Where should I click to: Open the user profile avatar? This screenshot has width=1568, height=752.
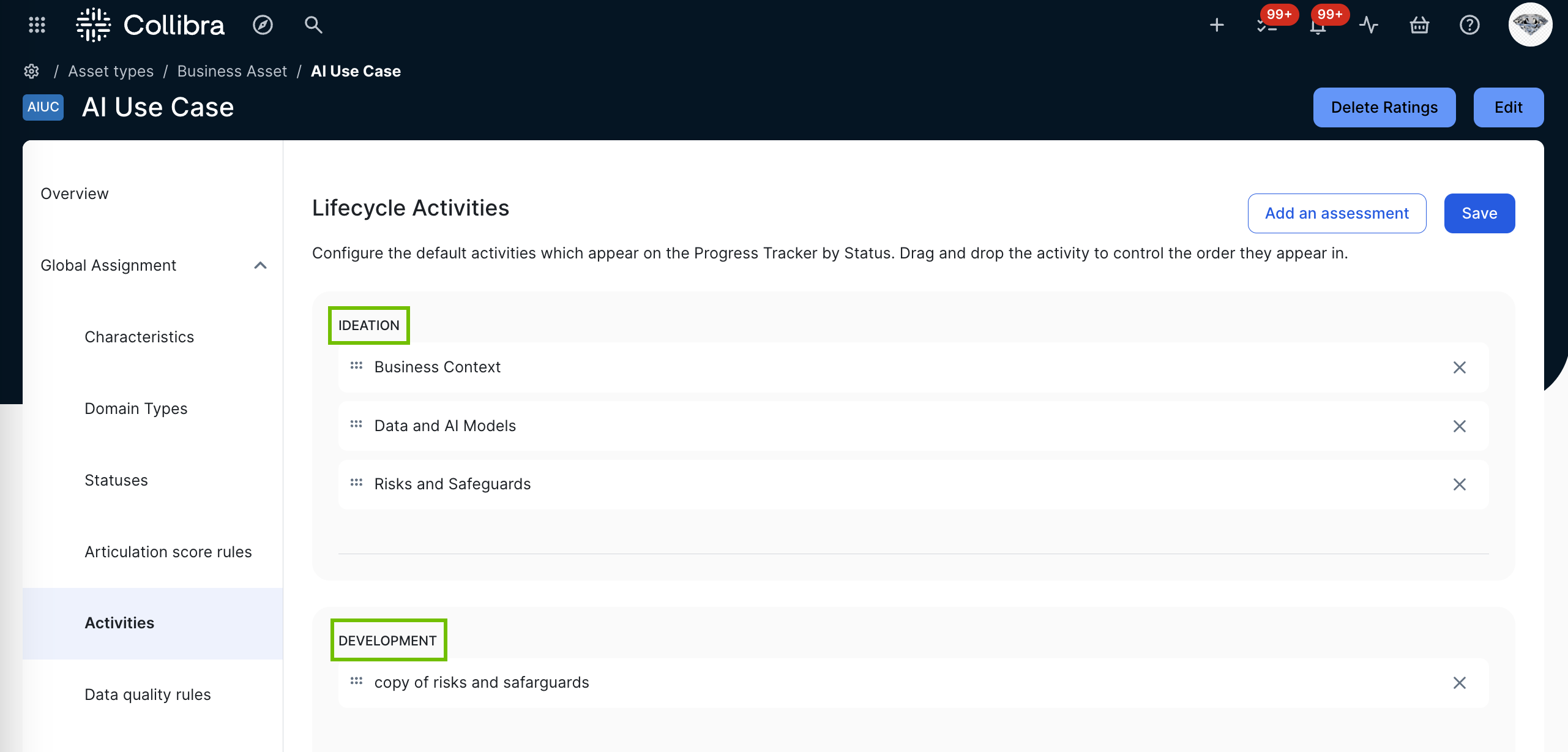pyautogui.click(x=1529, y=25)
